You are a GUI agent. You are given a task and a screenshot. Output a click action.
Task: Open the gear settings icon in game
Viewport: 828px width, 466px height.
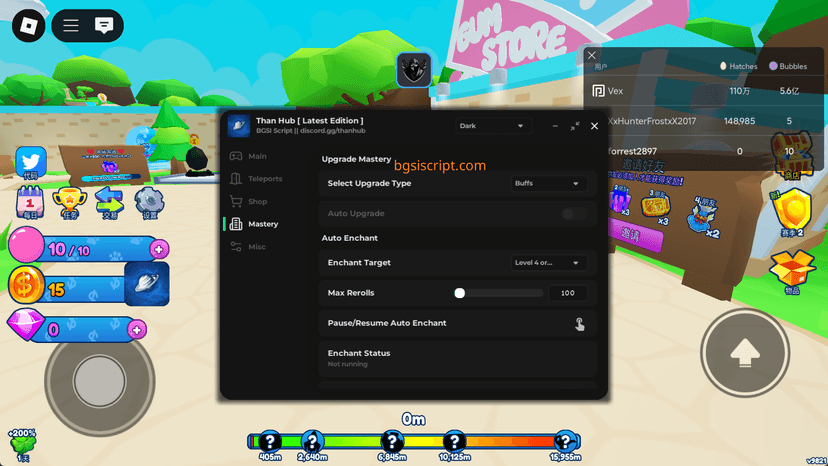coord(149,202)
